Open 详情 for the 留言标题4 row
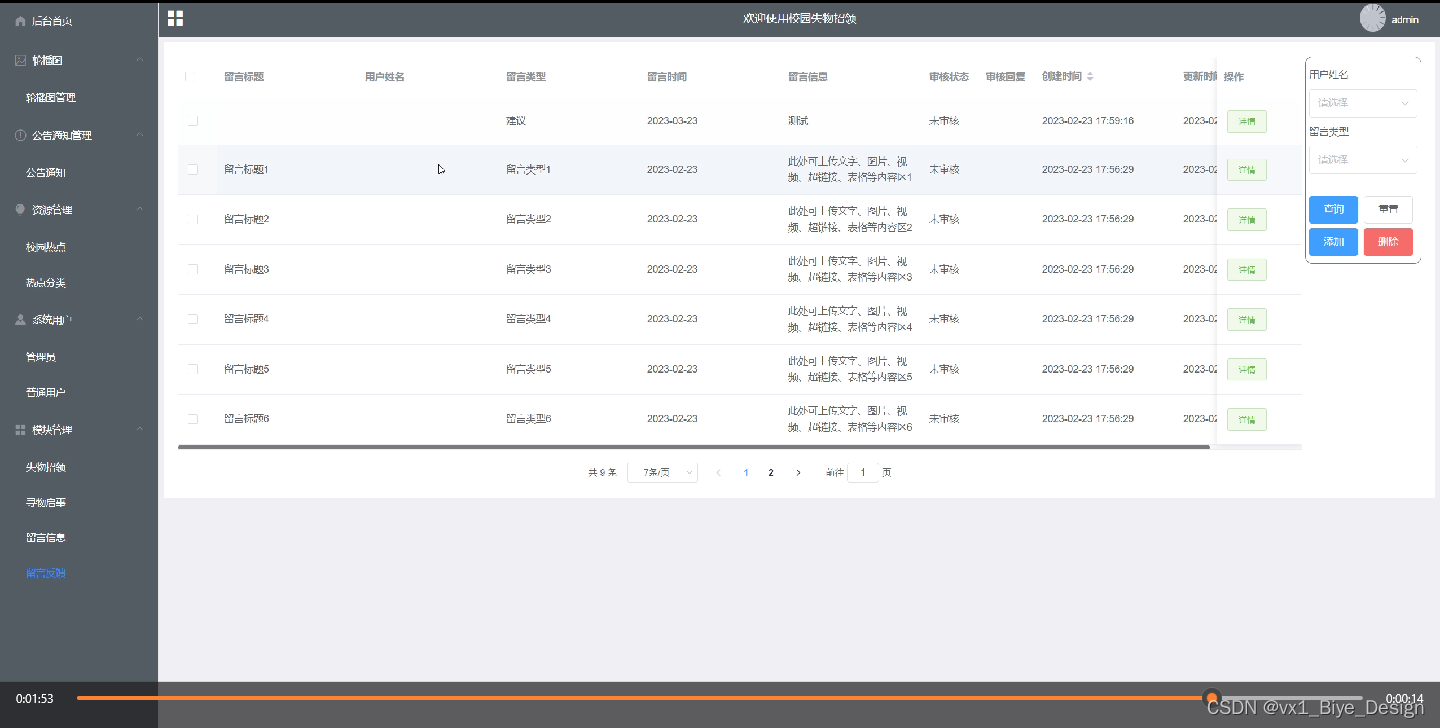1440x728 pixels. (x=1246, y=319)
